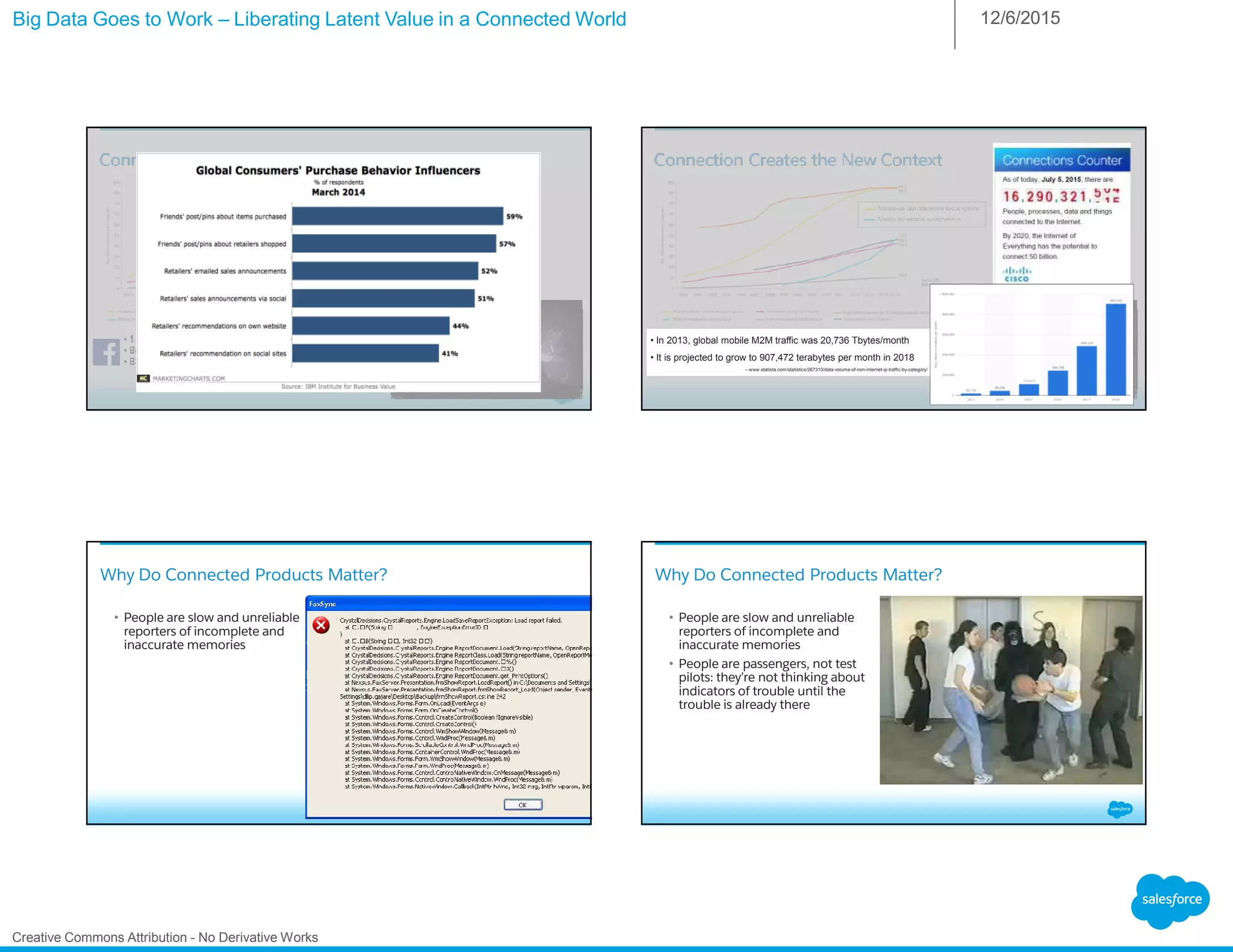Click the small Salesforce logo on gorilla slide
This screenshot has width=1233, height=952.
[x=1120, y=809]
